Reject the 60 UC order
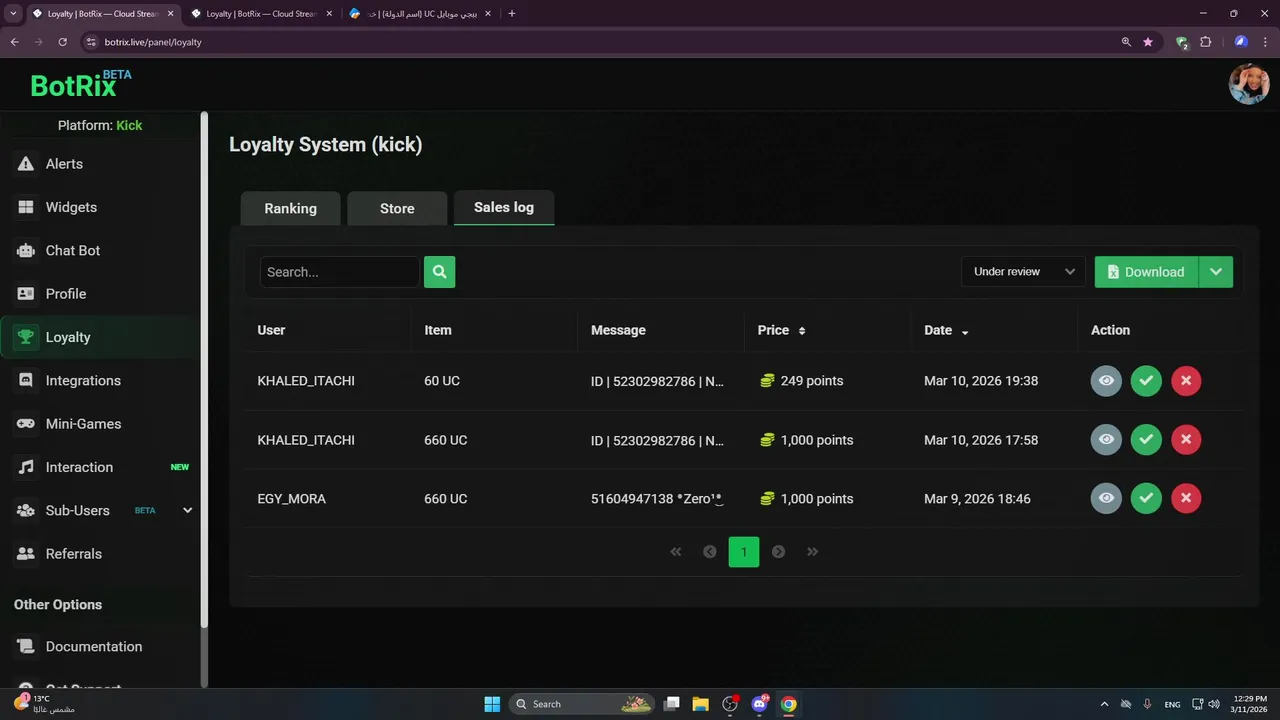The image size is (1280, 720). 1186,381
